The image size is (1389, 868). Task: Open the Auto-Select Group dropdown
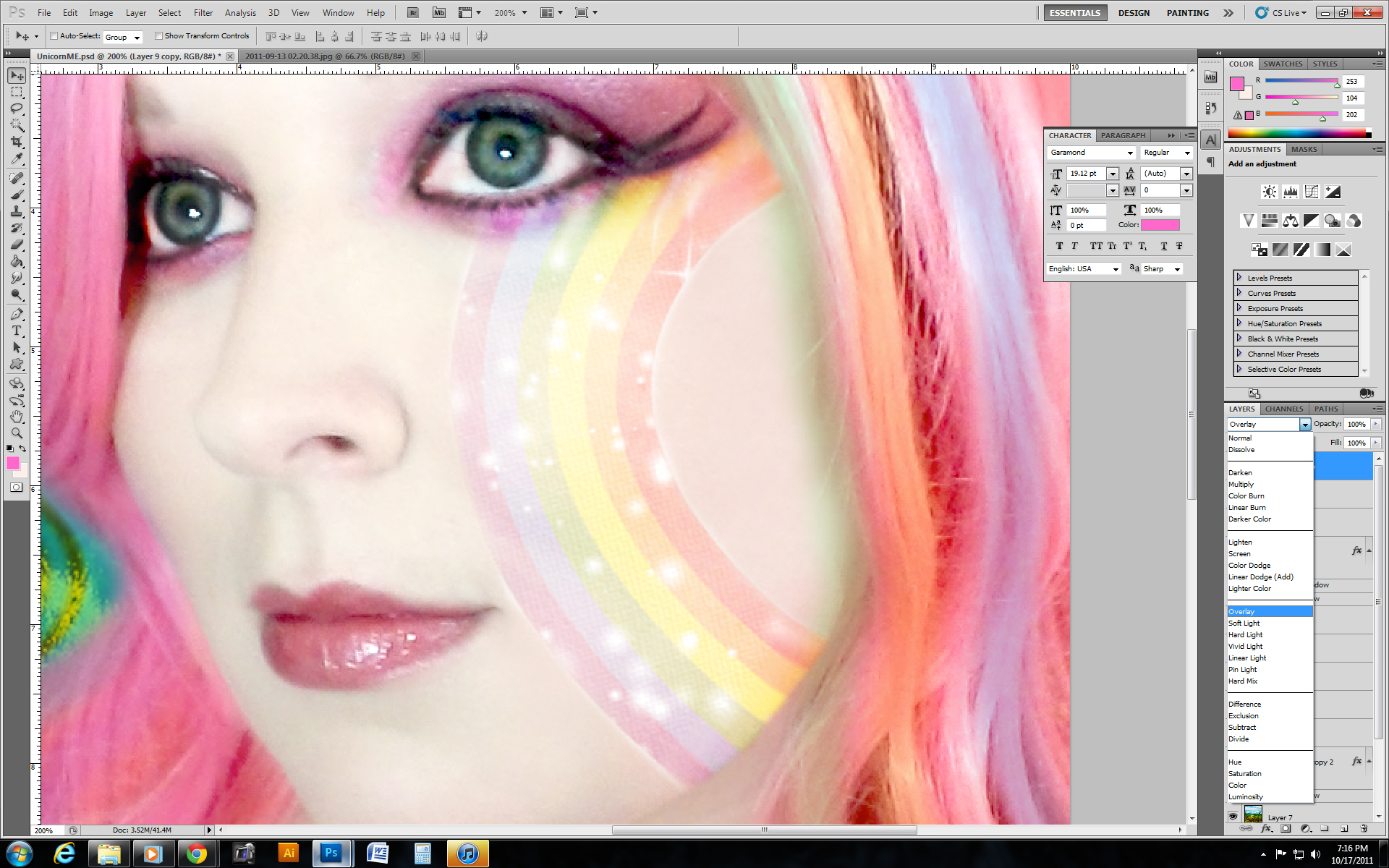tap(122, 37)
